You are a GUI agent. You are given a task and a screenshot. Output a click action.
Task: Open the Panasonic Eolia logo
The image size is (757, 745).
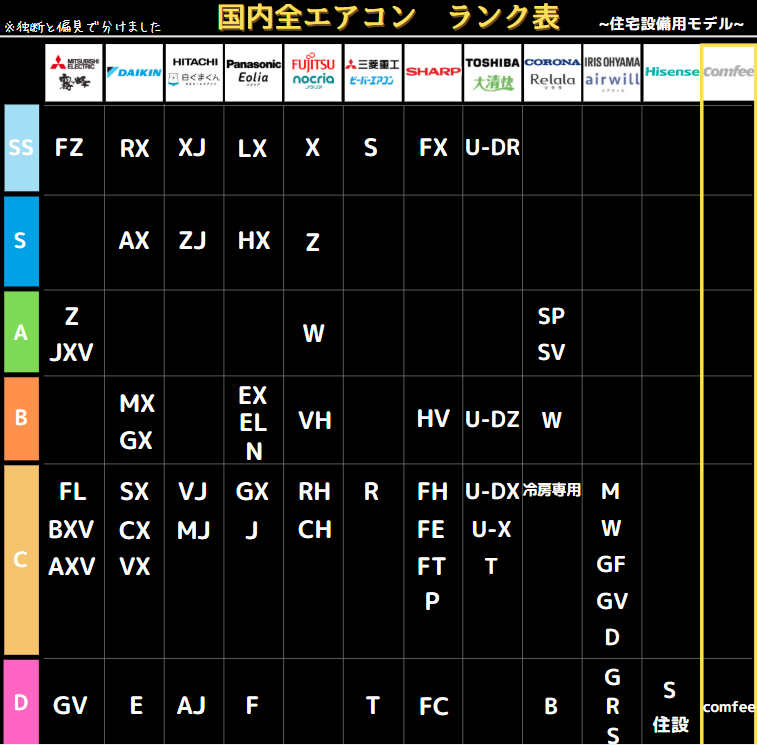tap(253, 72)
